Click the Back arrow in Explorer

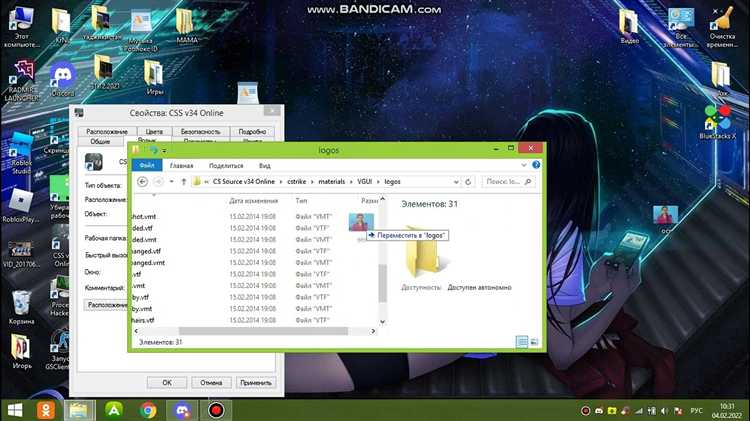coord(143,182)
